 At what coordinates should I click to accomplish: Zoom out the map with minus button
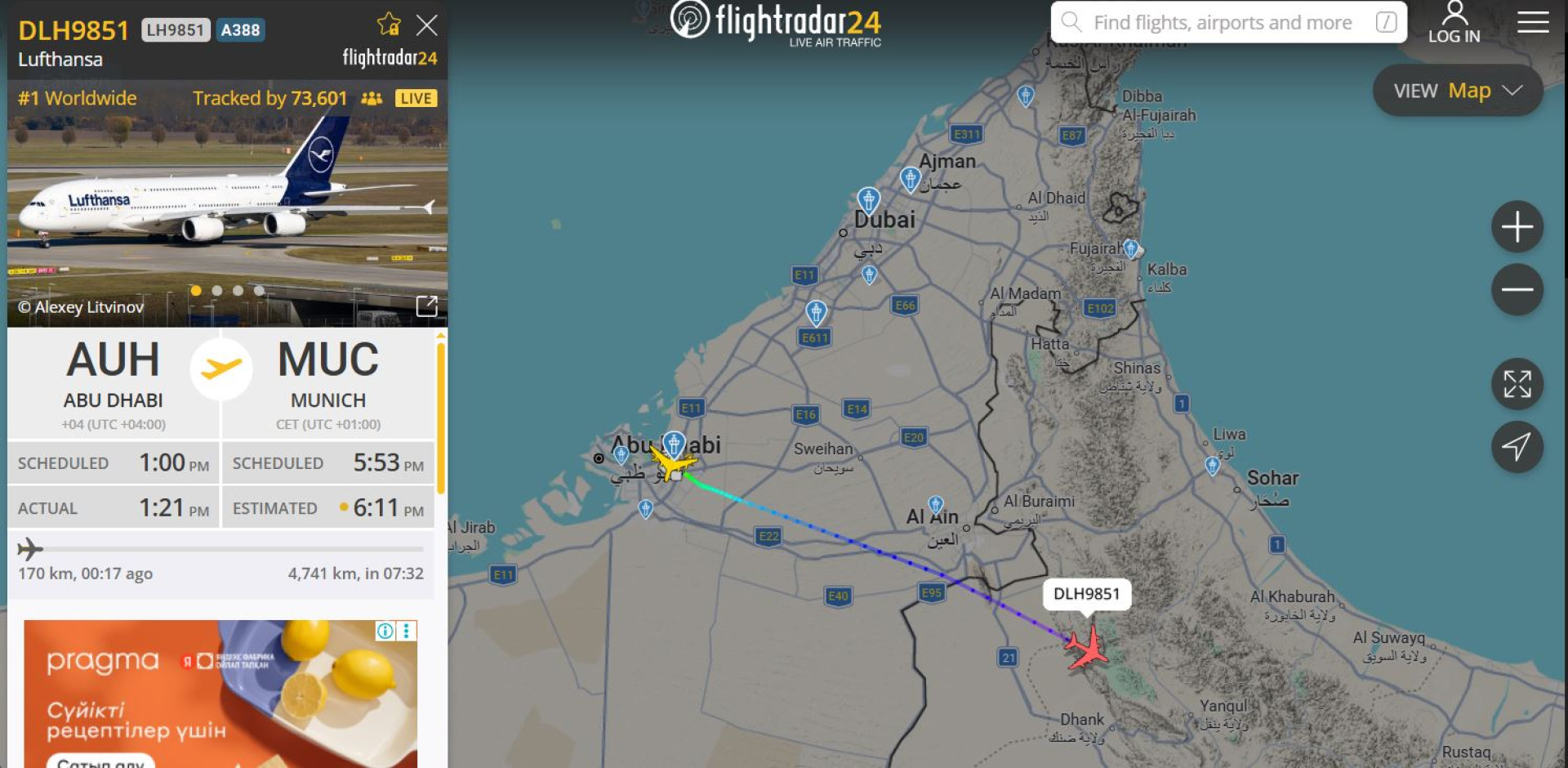(x=1517, y=289)
